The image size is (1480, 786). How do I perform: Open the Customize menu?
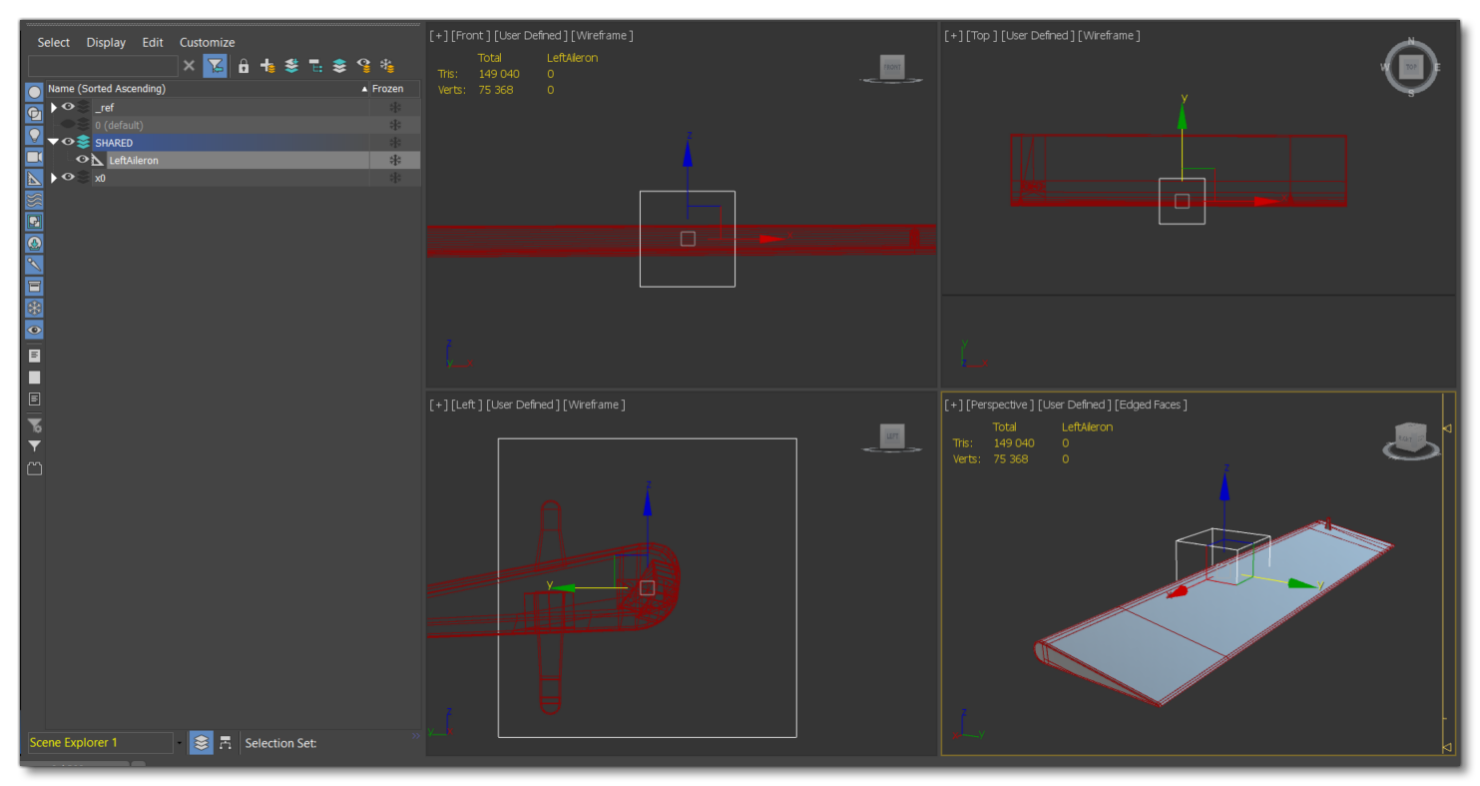(x=207, y=42)
